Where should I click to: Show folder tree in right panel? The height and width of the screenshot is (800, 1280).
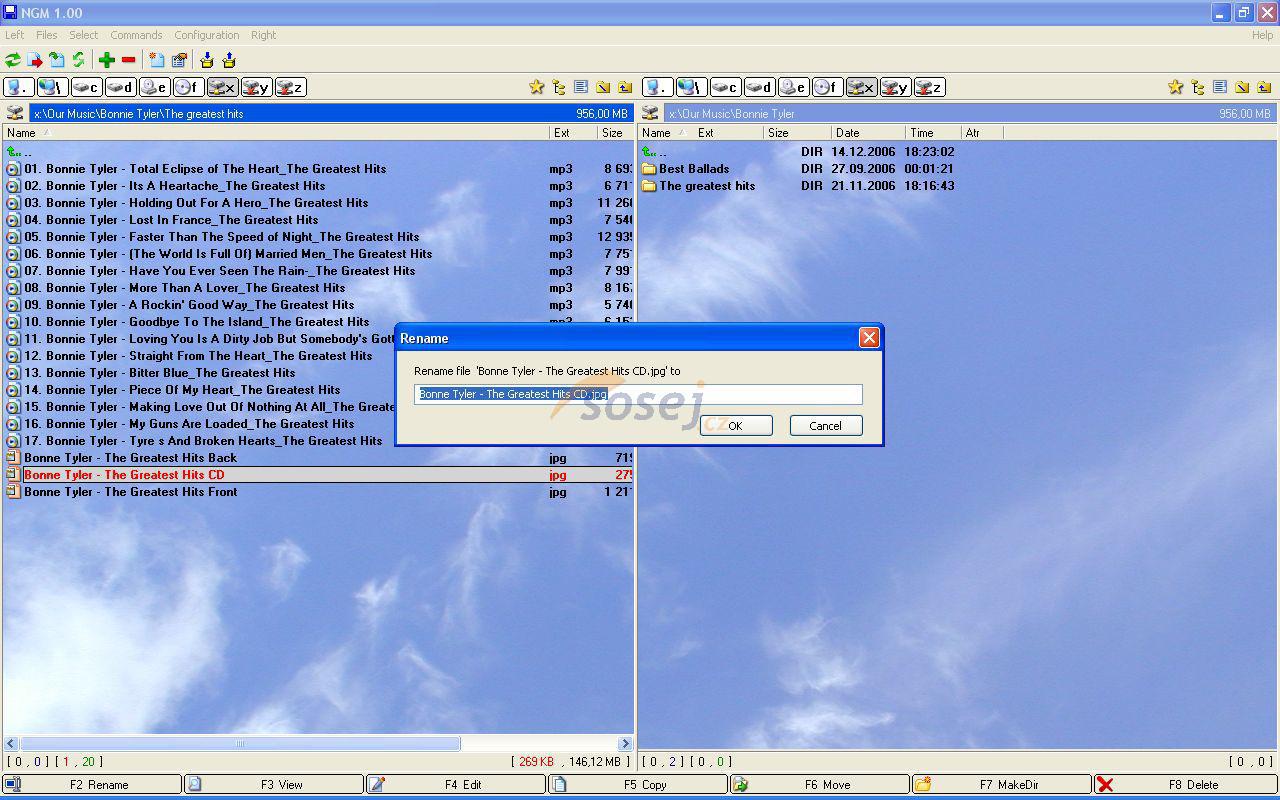1198,87
